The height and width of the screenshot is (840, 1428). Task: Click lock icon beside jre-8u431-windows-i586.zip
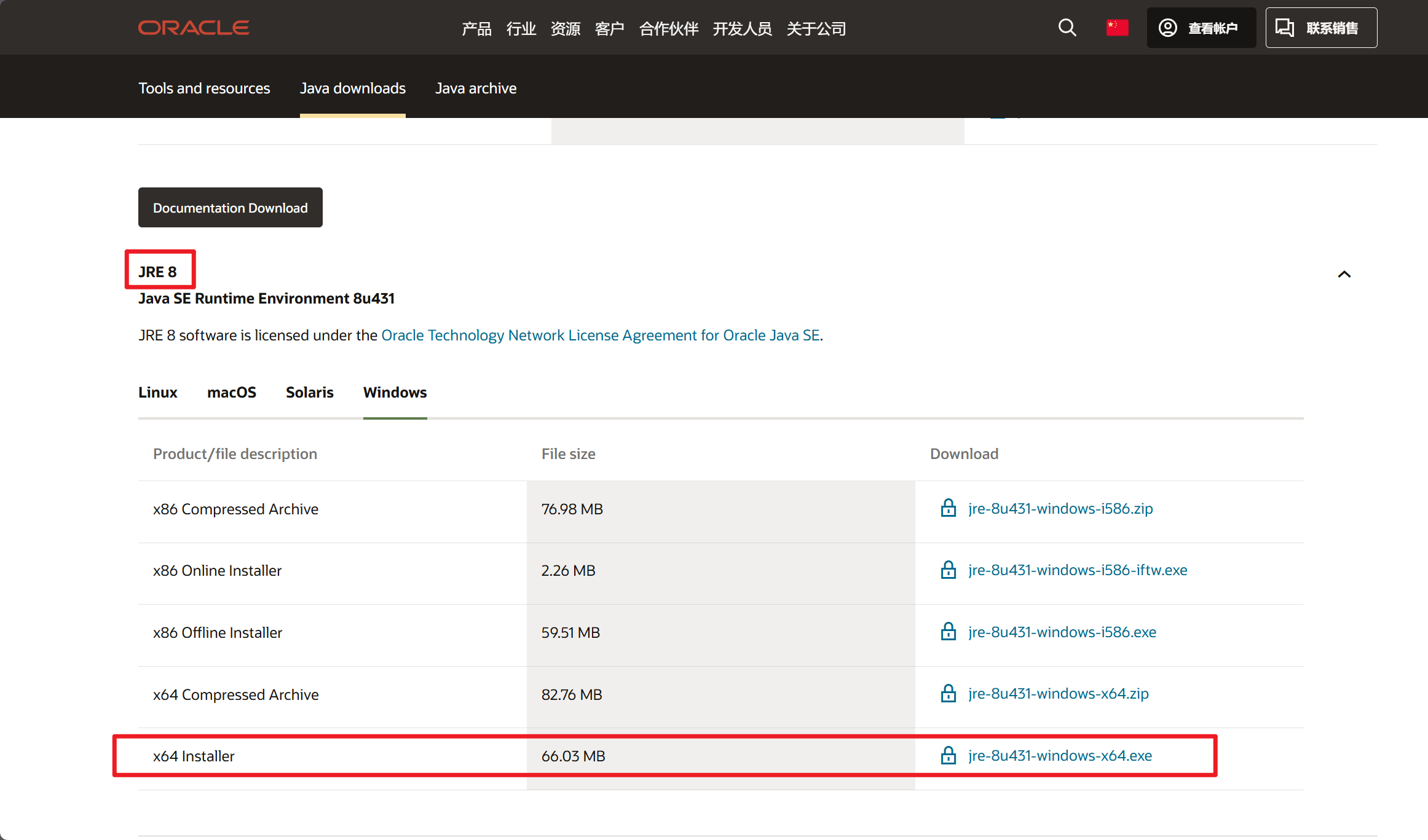tap(949, 508)
